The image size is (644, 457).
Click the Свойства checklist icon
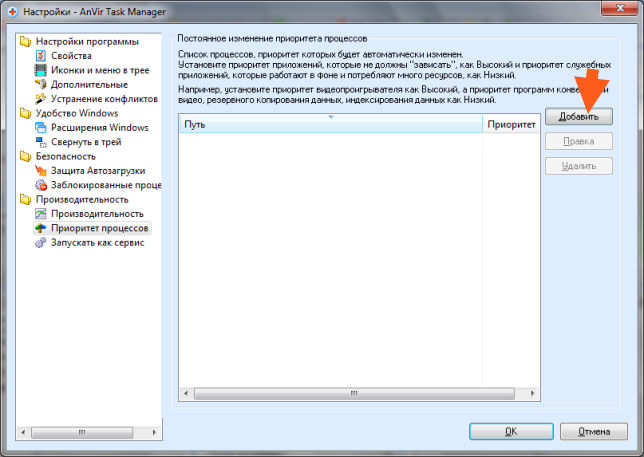41,56
